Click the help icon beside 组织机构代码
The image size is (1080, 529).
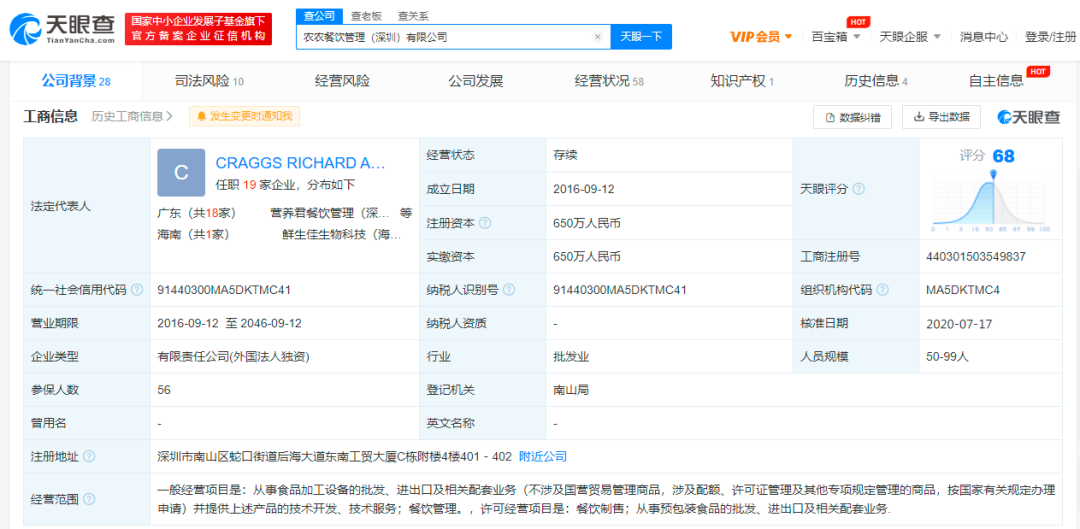[x=882, y=289]
